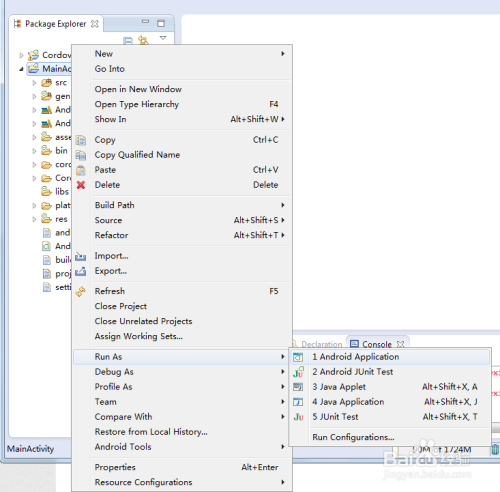
Task: Expand the platforms folder node
Action: coord(34,205)
